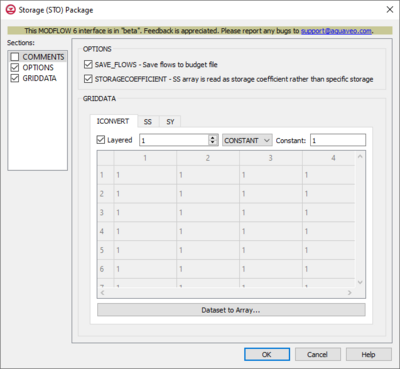Click the cell at row 5, column 1
The width and height of the screenshot is (400, 369).
(145, 250)
